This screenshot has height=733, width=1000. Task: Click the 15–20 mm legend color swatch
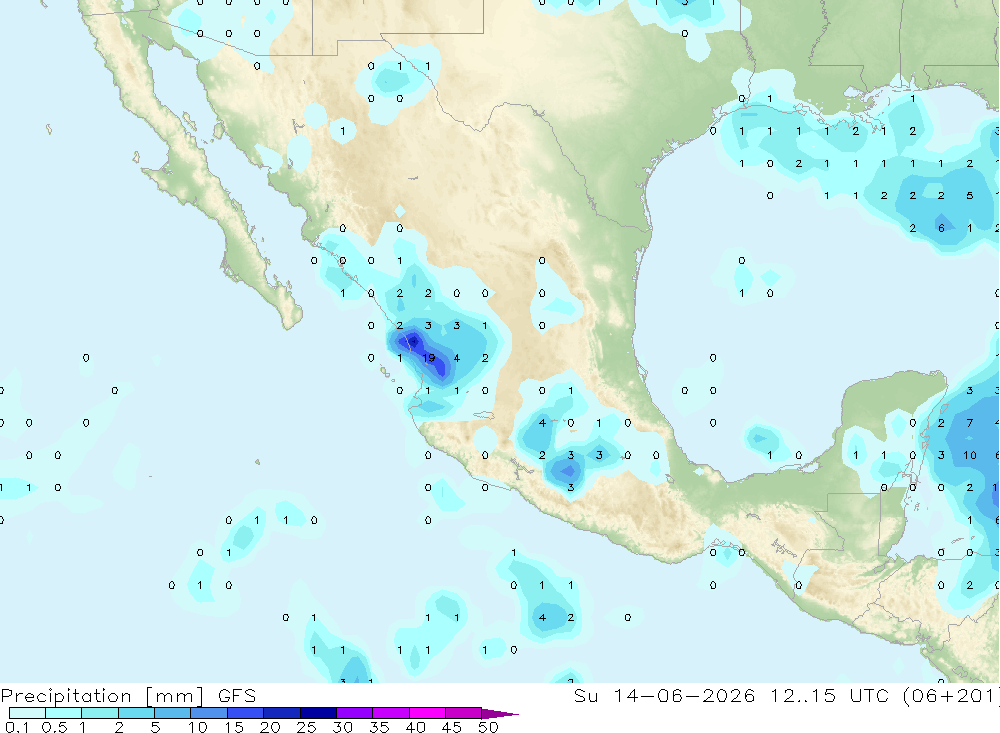click(245, 713)
